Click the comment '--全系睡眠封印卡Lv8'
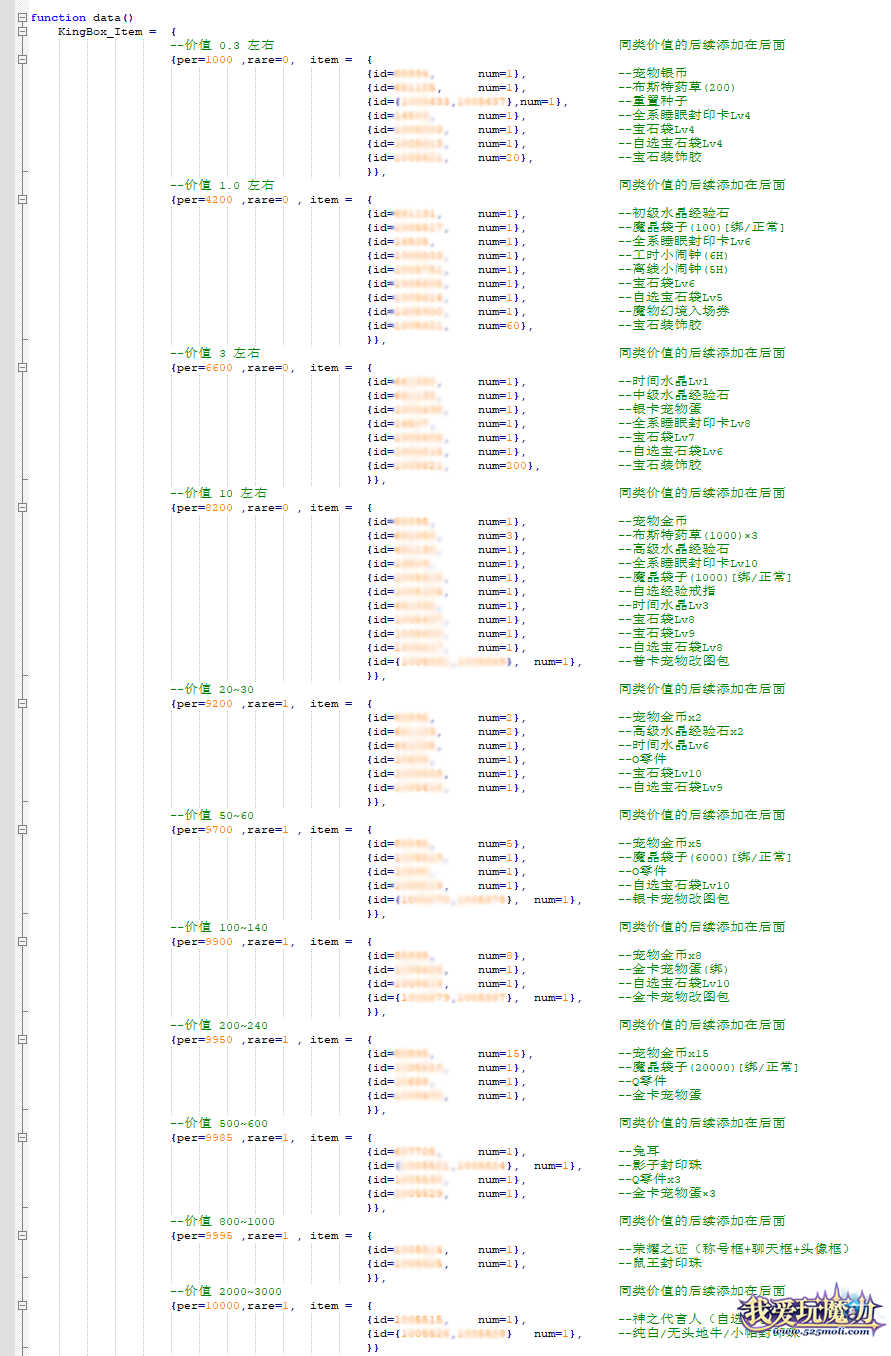Image resolution: width=891 pixels, height=1356 pixels. (x=684, y=423)
